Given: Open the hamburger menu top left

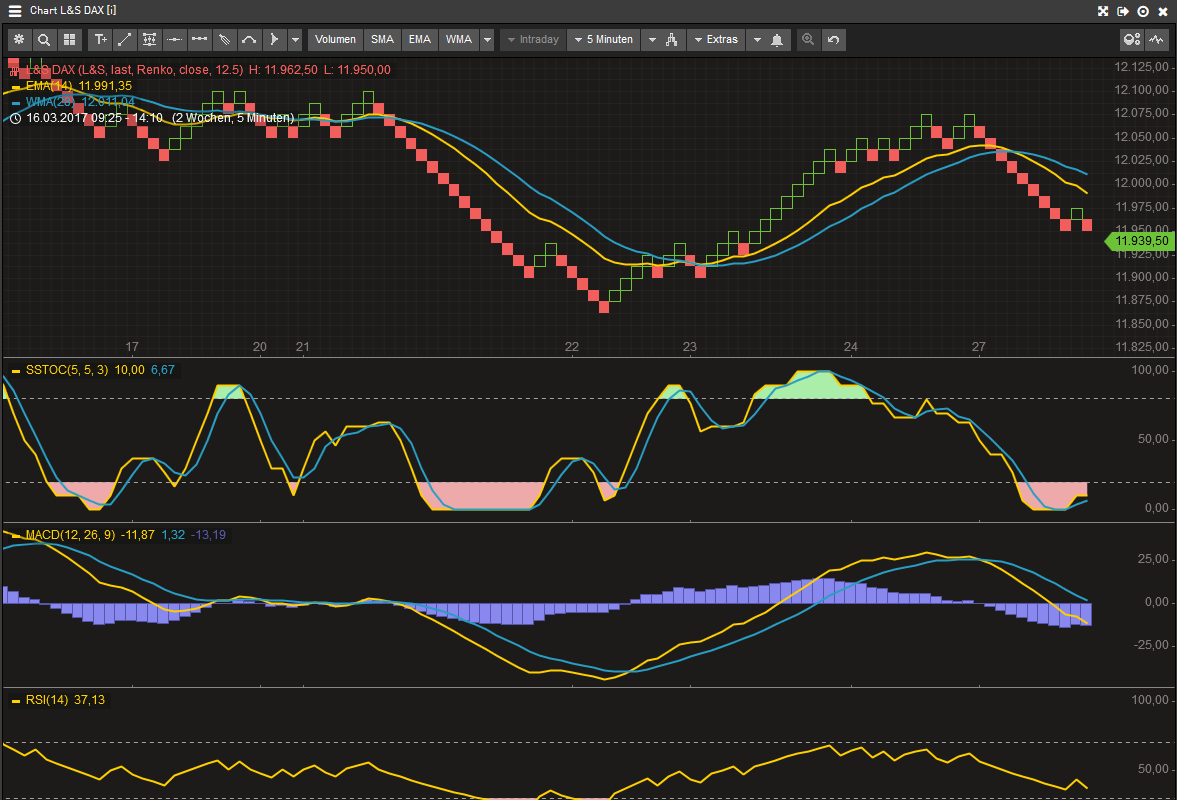Looking at the screenshot, I should point(12,11).
